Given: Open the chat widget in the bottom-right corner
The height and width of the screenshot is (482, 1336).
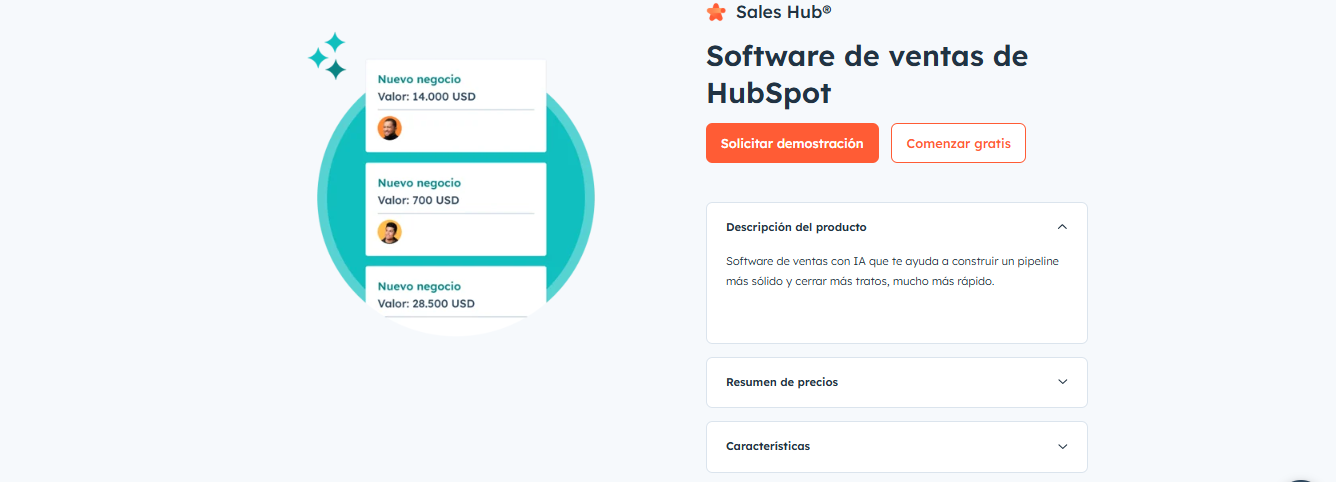Looking at the screenshot, I should pos(1310,474).
